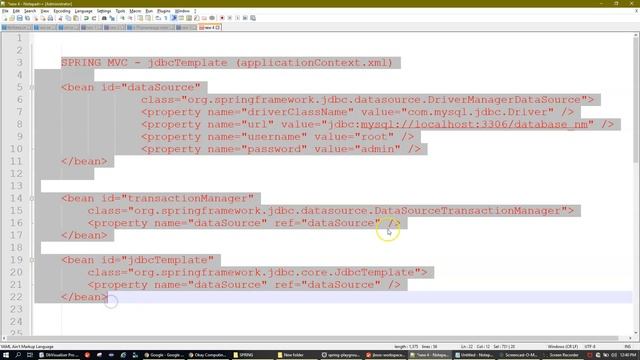Open the Search menu

click(30, 11)
